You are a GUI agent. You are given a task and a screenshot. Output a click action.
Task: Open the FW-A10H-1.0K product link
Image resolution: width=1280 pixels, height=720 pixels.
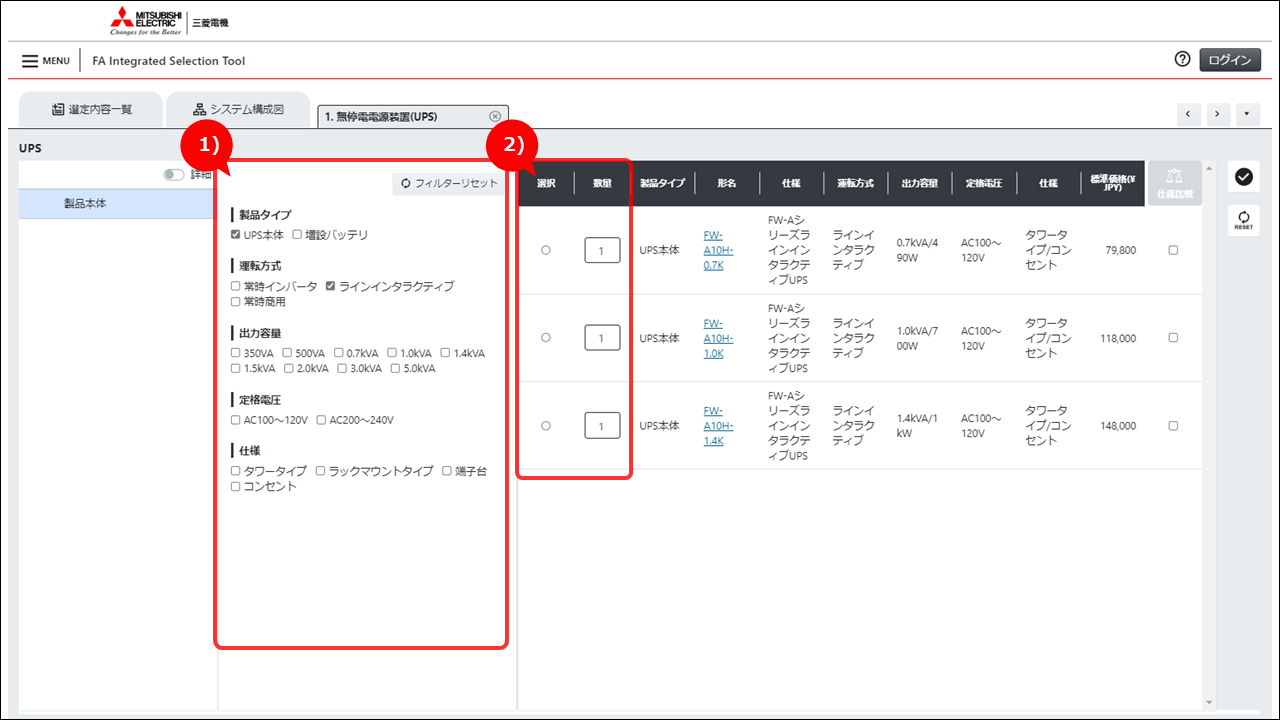tap(713, 338)
